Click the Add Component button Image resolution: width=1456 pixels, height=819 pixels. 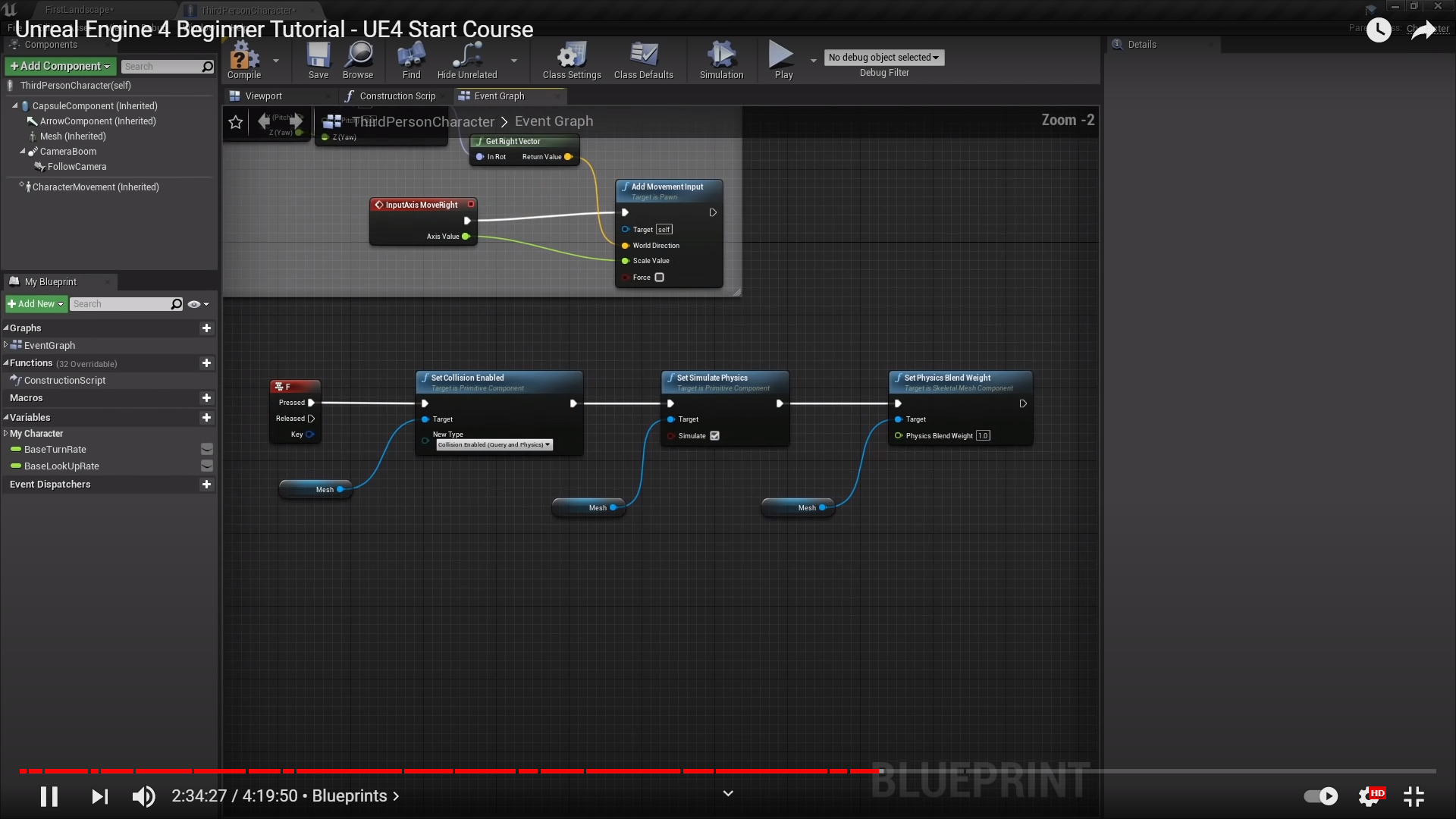click(x=61, y=67)
